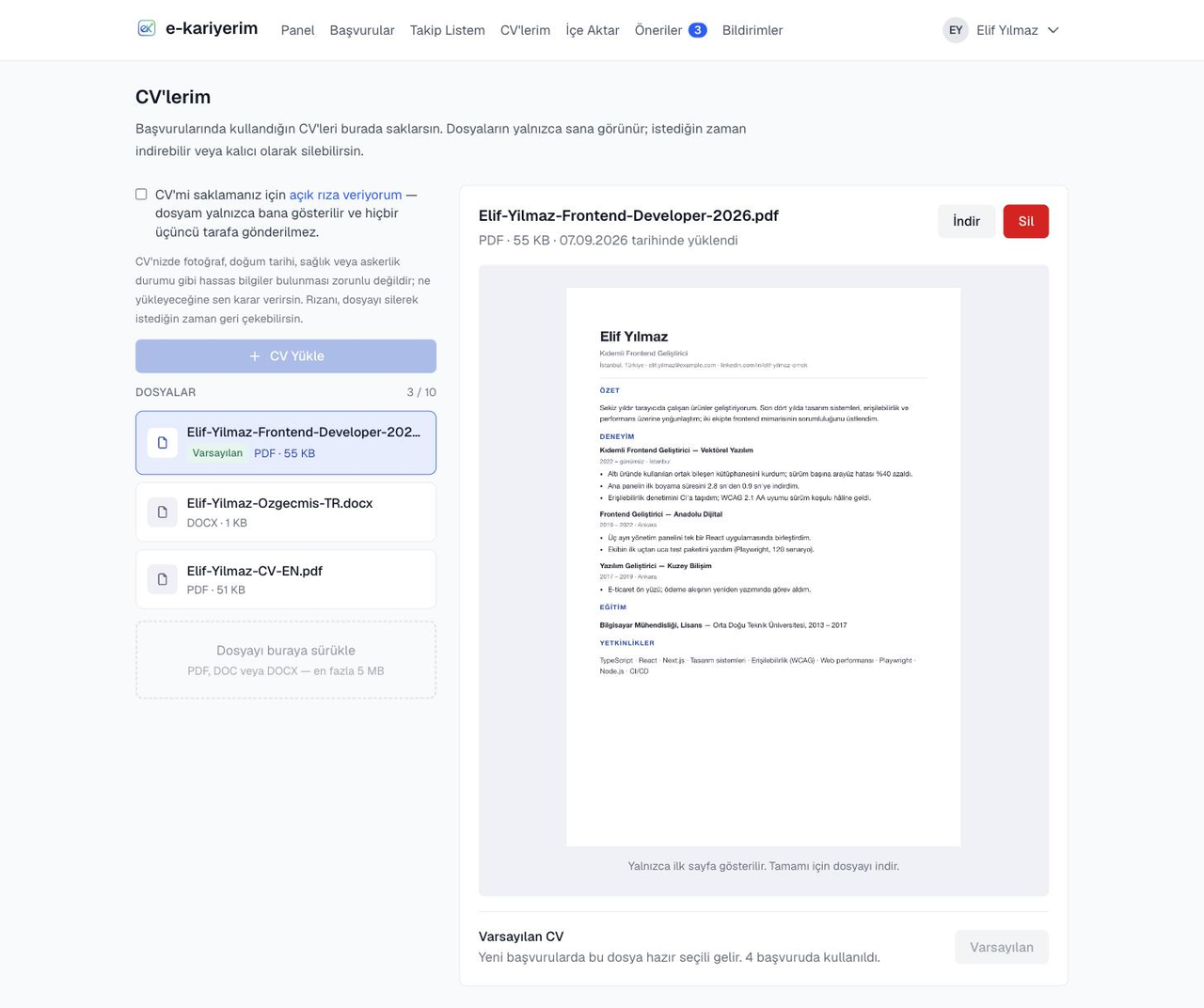Click the CV first-page preview thumbnail
This screenshot has width=1204, height=1008.
pyautogui.click(x=764, y=567)
